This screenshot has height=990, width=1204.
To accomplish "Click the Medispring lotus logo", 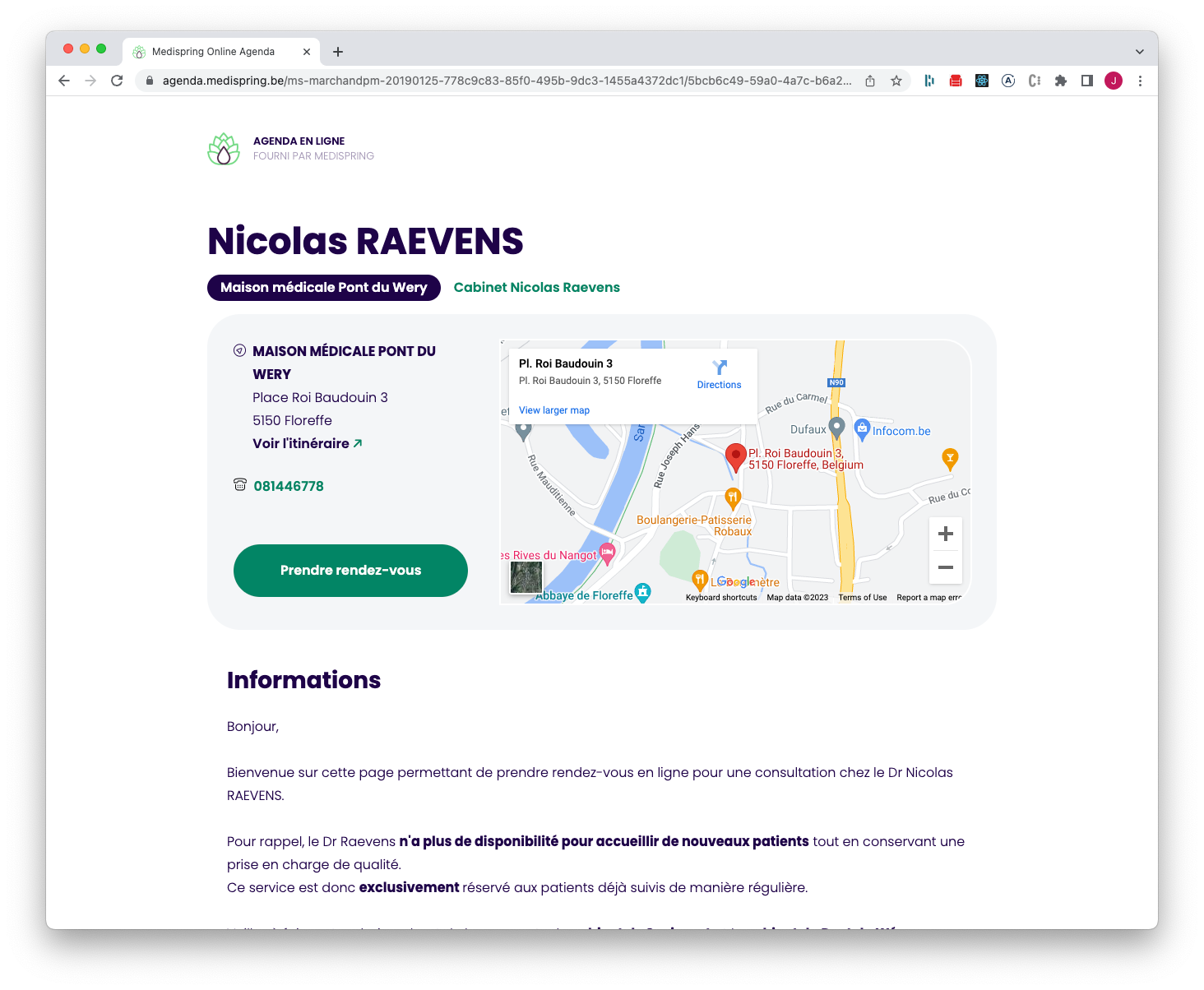I will [x=224, y=149].
